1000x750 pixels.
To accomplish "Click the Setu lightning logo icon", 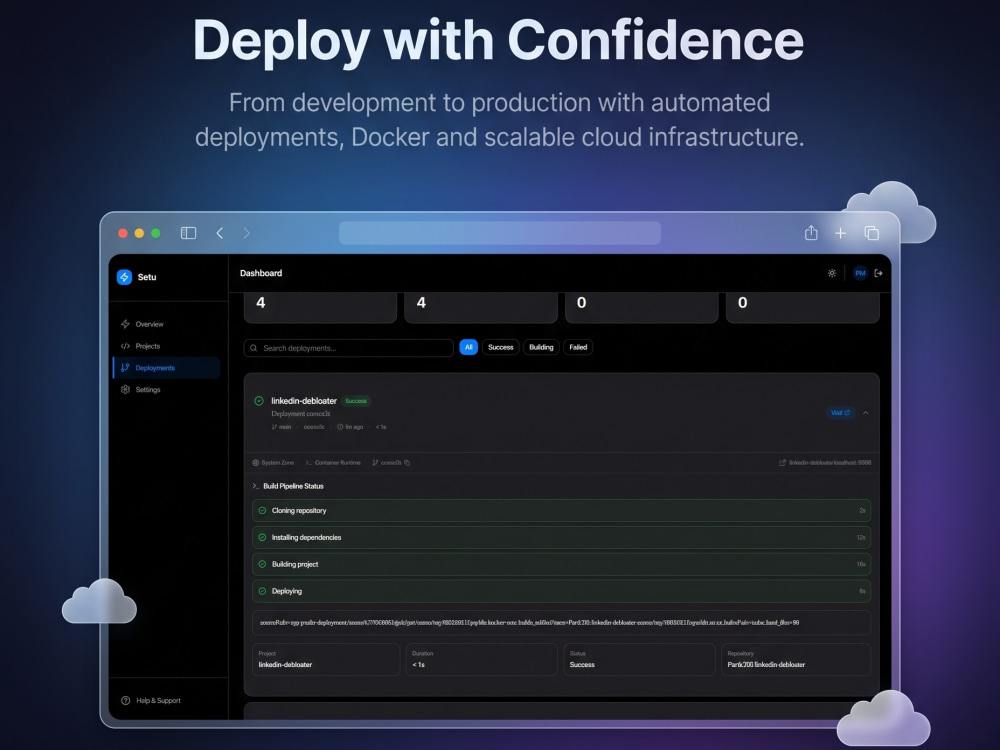I will [x=124, y=277].
